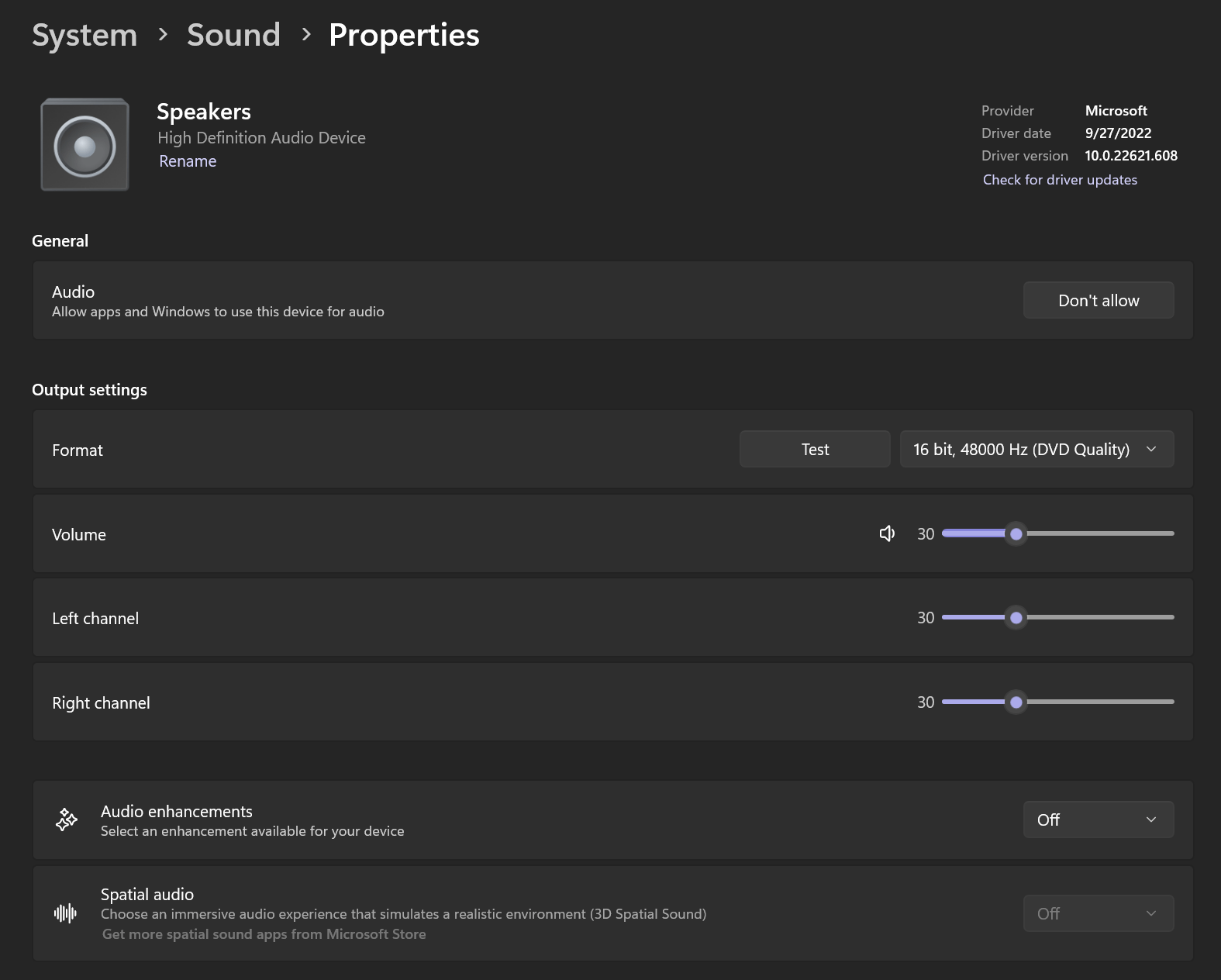Screen dimensions: 1221x980
Task: Click the Rename link
Action: coord(188,161)
